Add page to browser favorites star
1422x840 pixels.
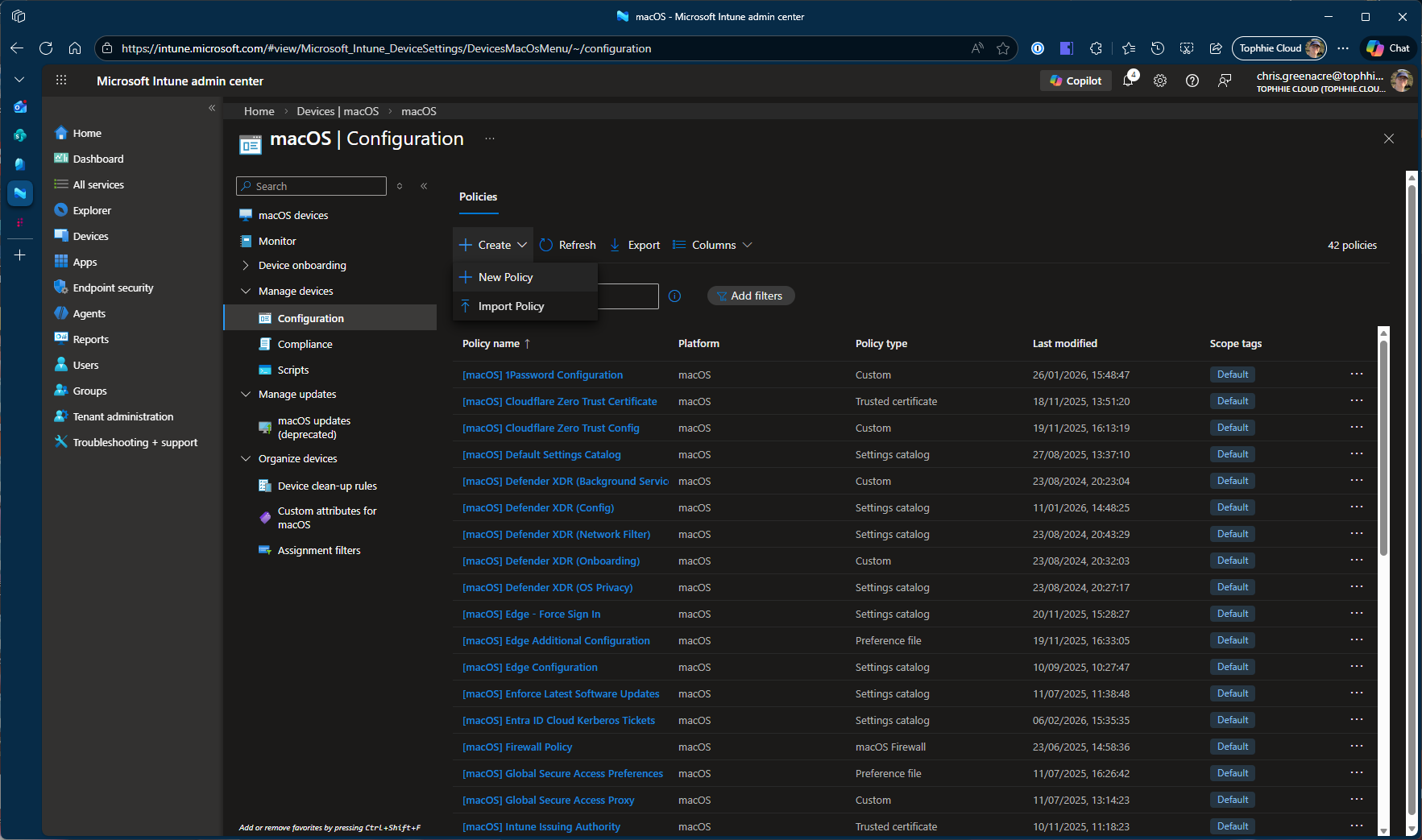(1003, 48)
